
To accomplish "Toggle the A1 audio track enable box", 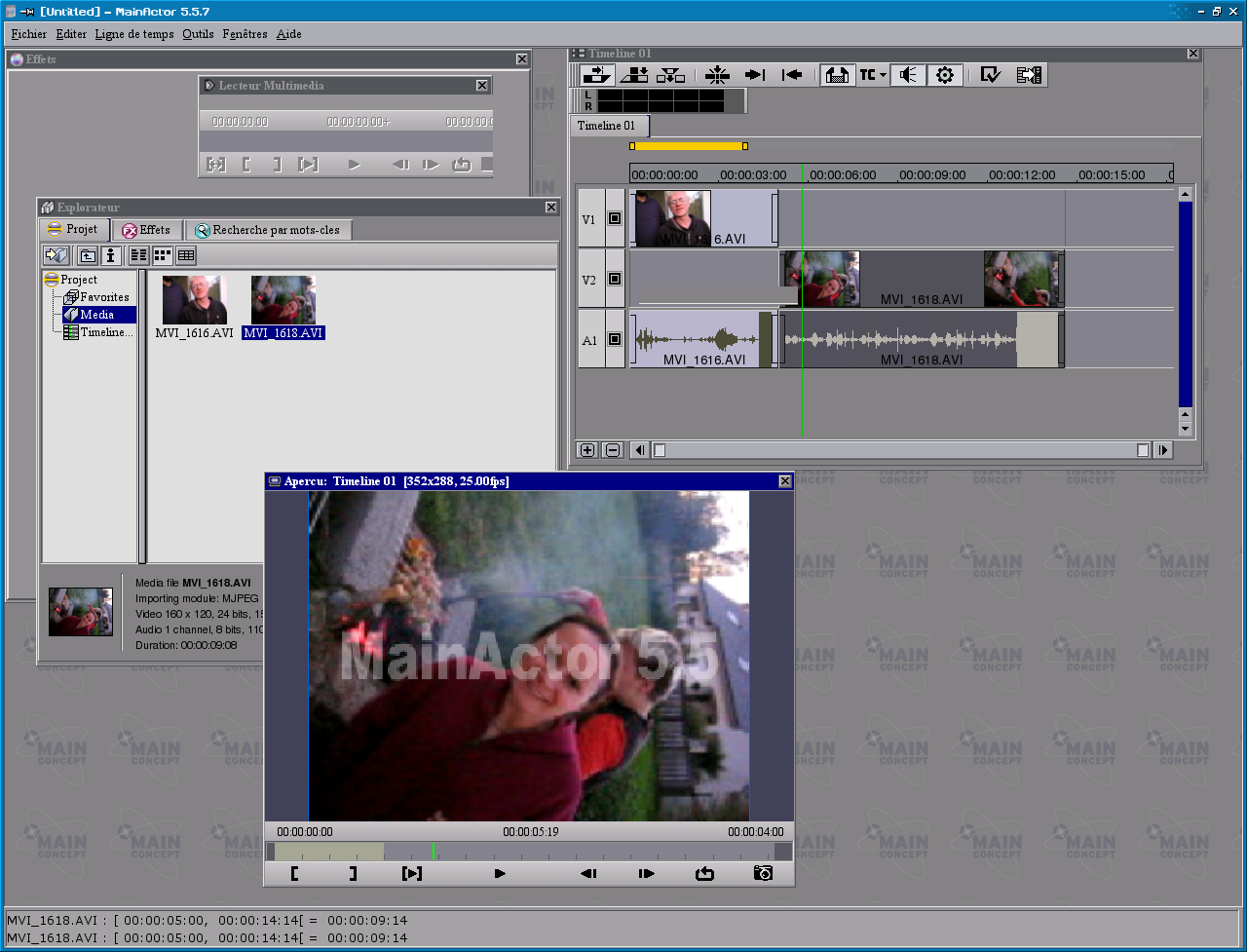I will click(x=615, y=340).
